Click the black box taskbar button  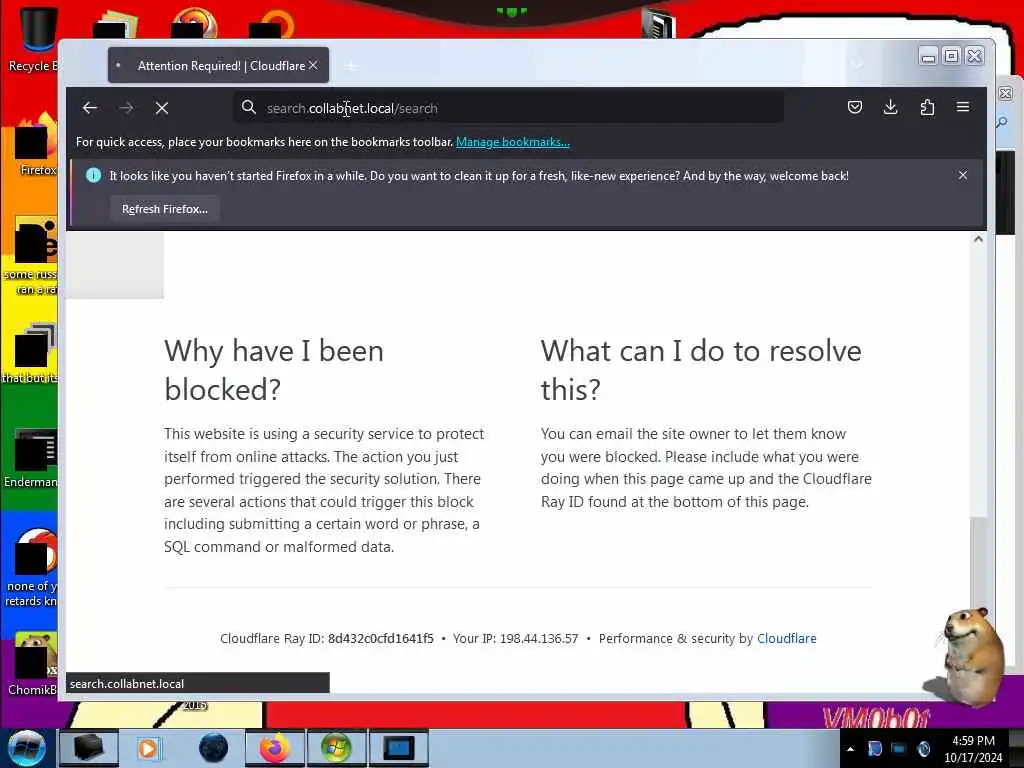[x=88, y=748]
